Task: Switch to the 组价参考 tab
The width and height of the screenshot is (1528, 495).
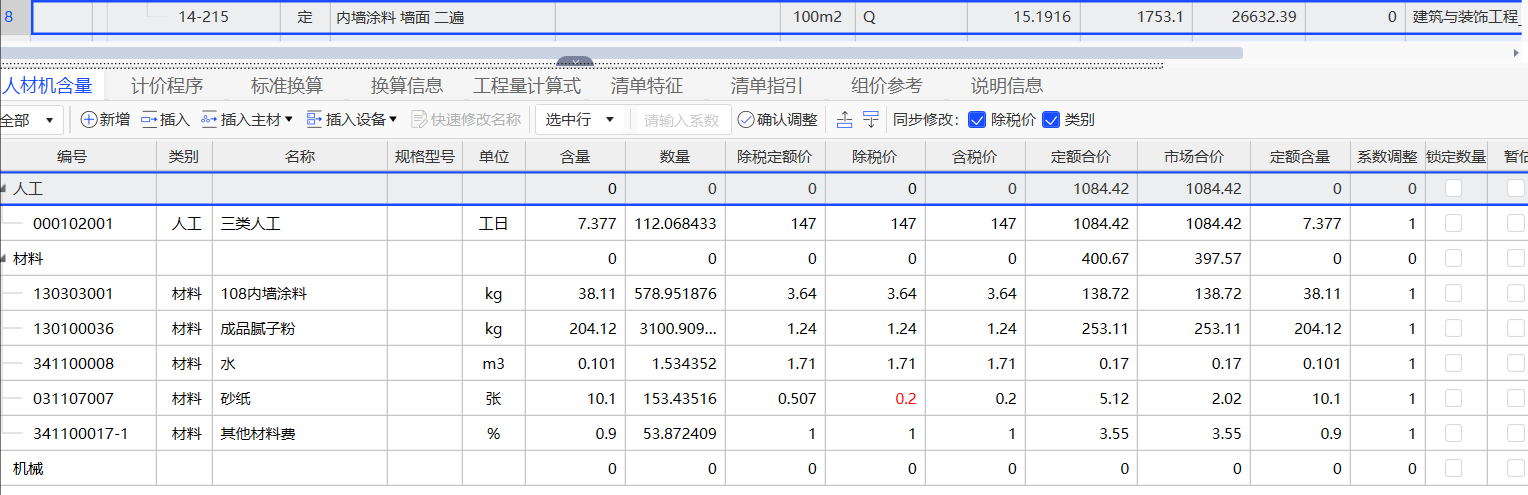Action: pyautogui.click(x=887, y=86)
